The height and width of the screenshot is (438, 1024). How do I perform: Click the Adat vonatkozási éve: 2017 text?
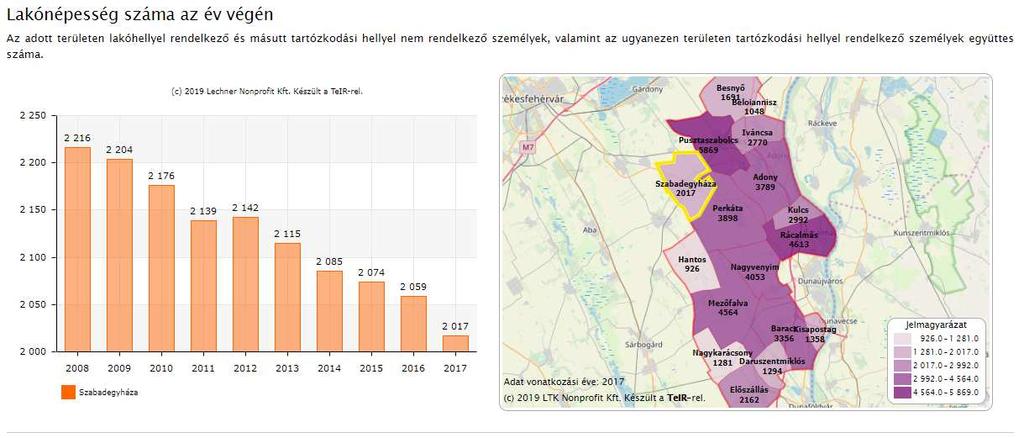click(564, 381)
